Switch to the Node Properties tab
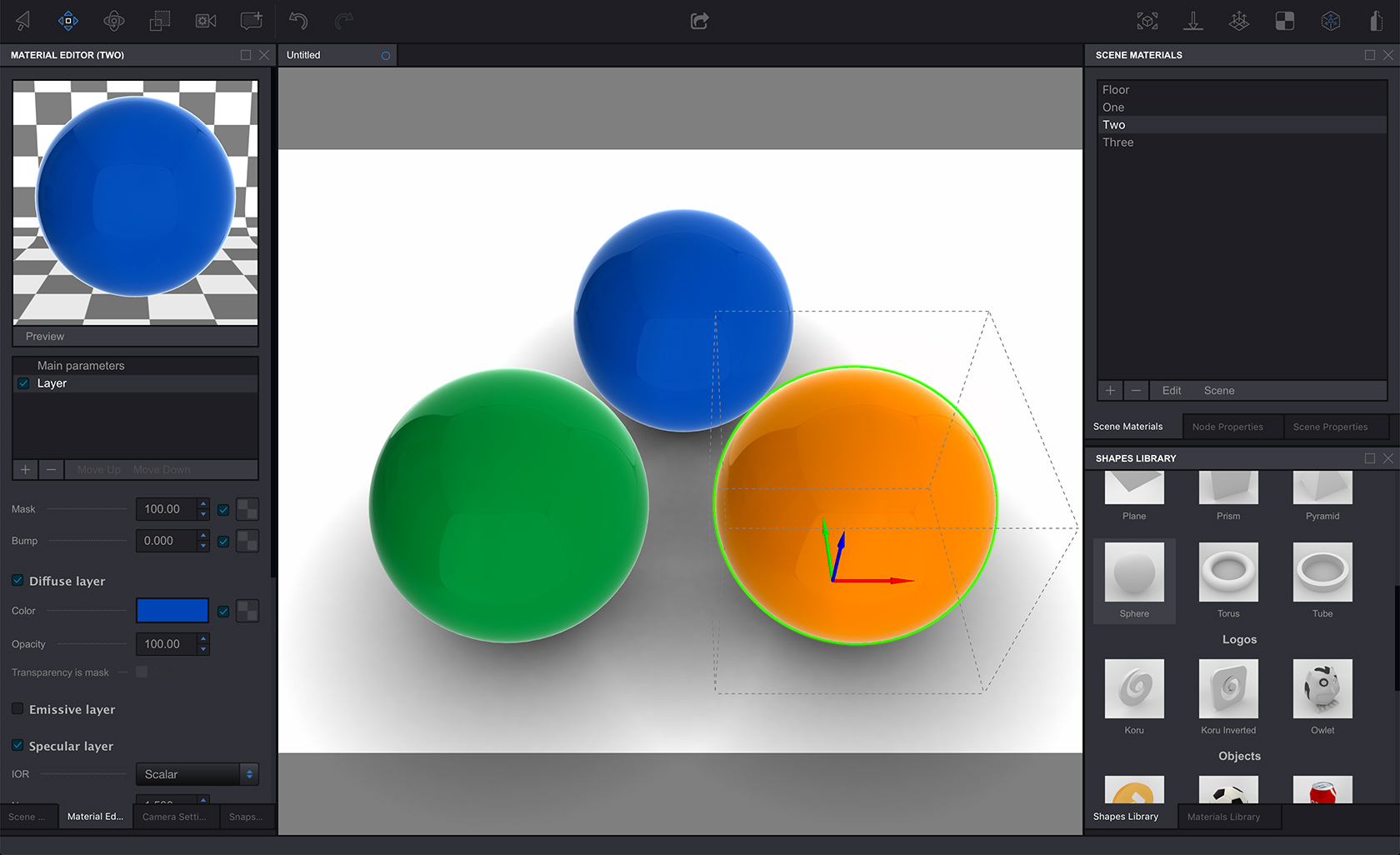 click(1227, 427)
